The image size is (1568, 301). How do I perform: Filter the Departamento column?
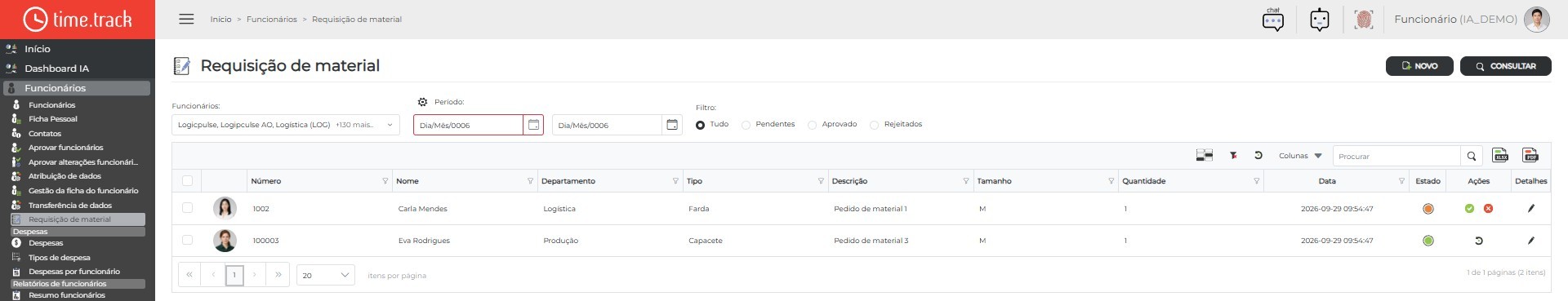pyautogui.click(x=675, y=181)
